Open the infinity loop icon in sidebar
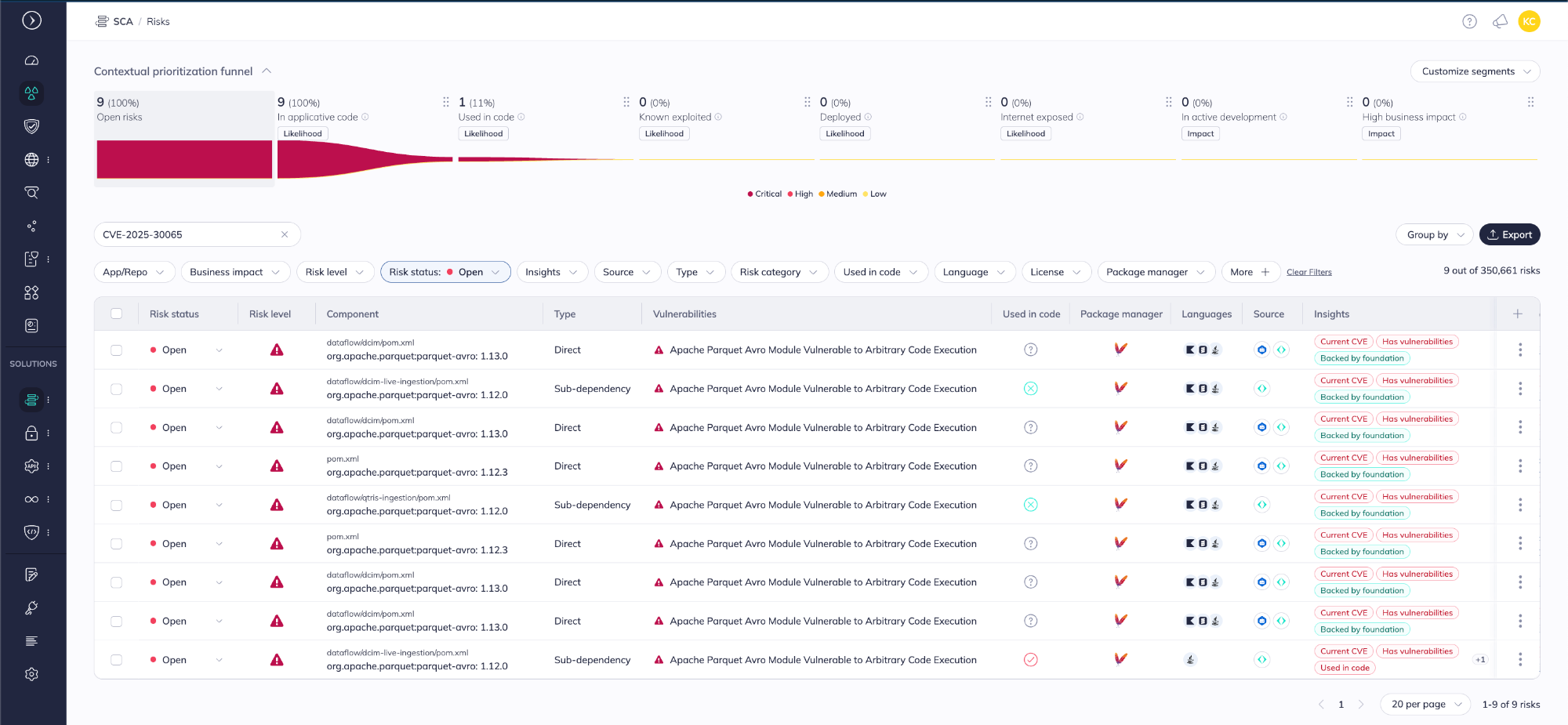This screenshot has height=725, width=1568. (31, 499)
